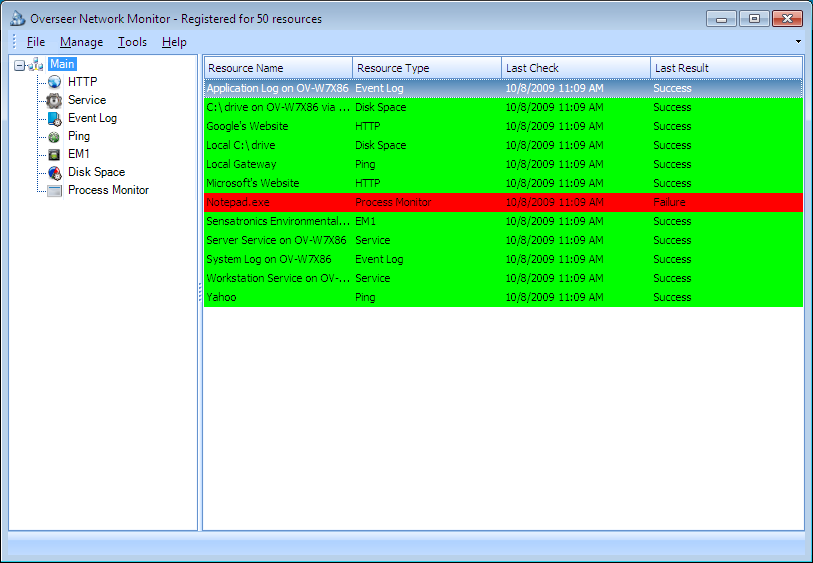Open the File menu
Image resolution: width=813 pixels, height=563 pixels.
pos(36,42)
